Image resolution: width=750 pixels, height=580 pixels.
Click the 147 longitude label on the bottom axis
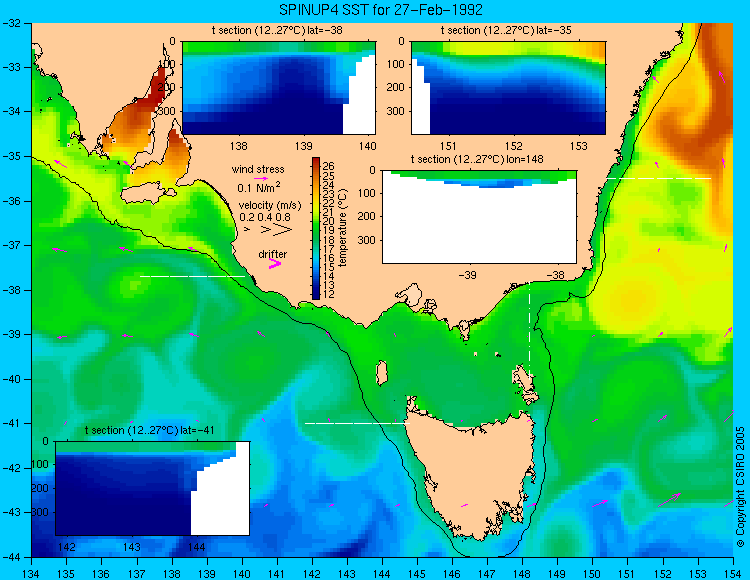[x=487, y=574]
